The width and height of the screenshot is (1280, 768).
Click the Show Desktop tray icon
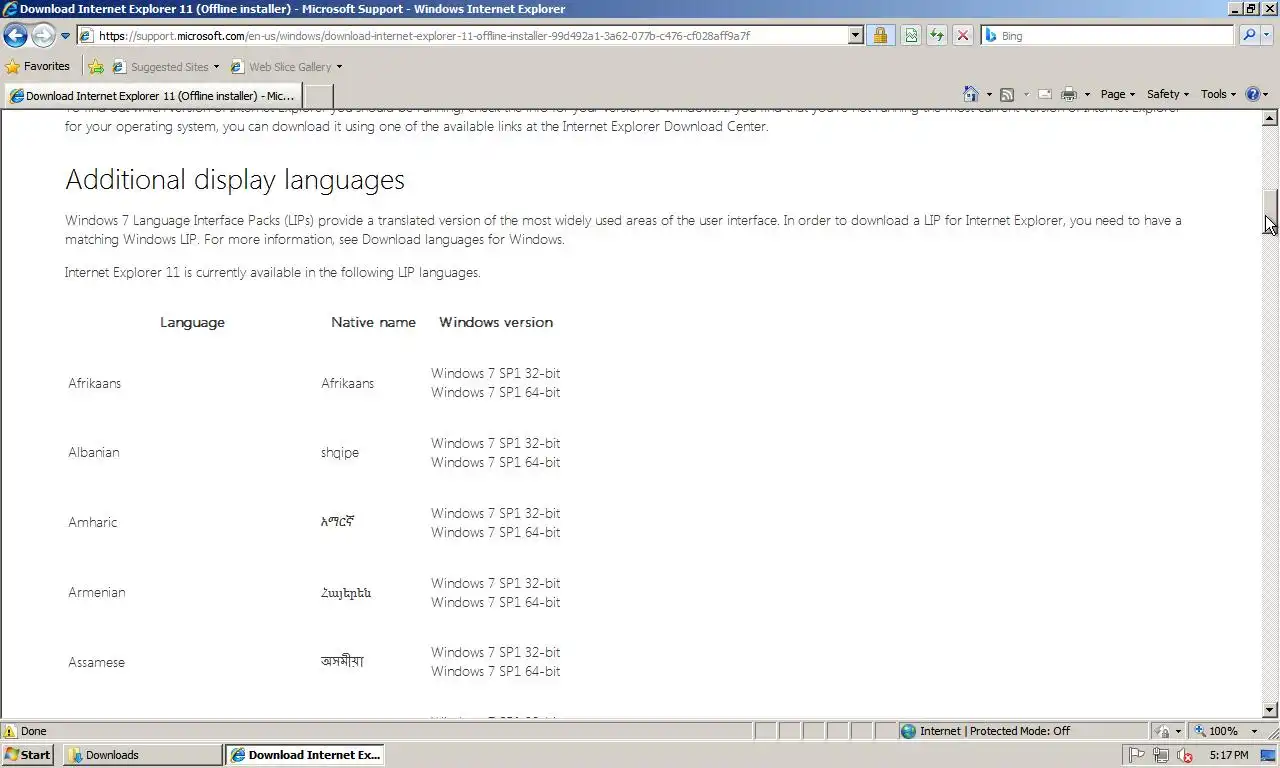(x=1270, y=755)
